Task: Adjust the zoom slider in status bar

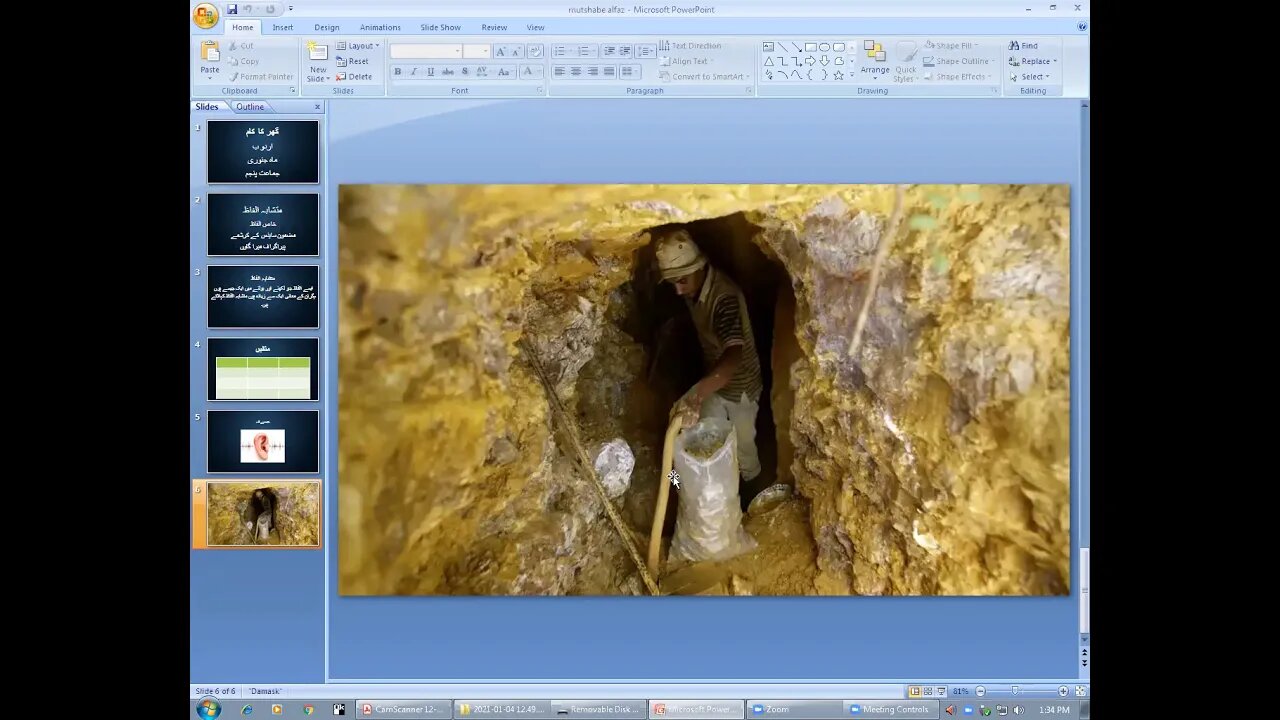Action: pos(1016,691)
